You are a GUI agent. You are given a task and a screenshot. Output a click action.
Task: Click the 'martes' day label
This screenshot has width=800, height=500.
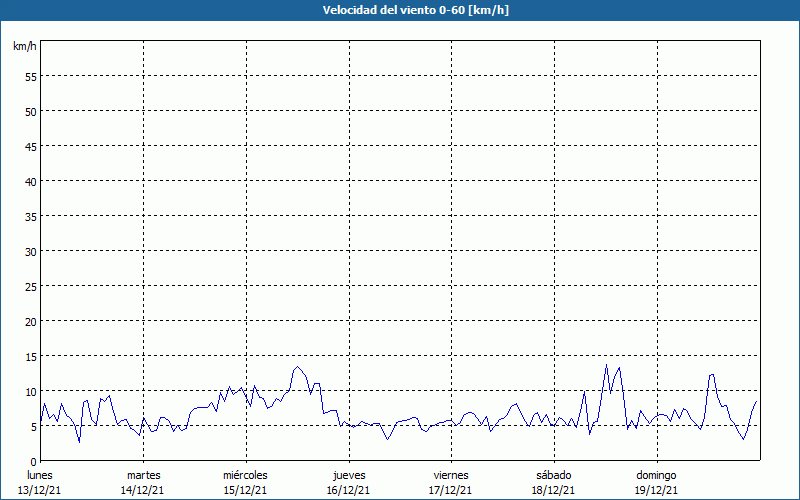(144, 475)
